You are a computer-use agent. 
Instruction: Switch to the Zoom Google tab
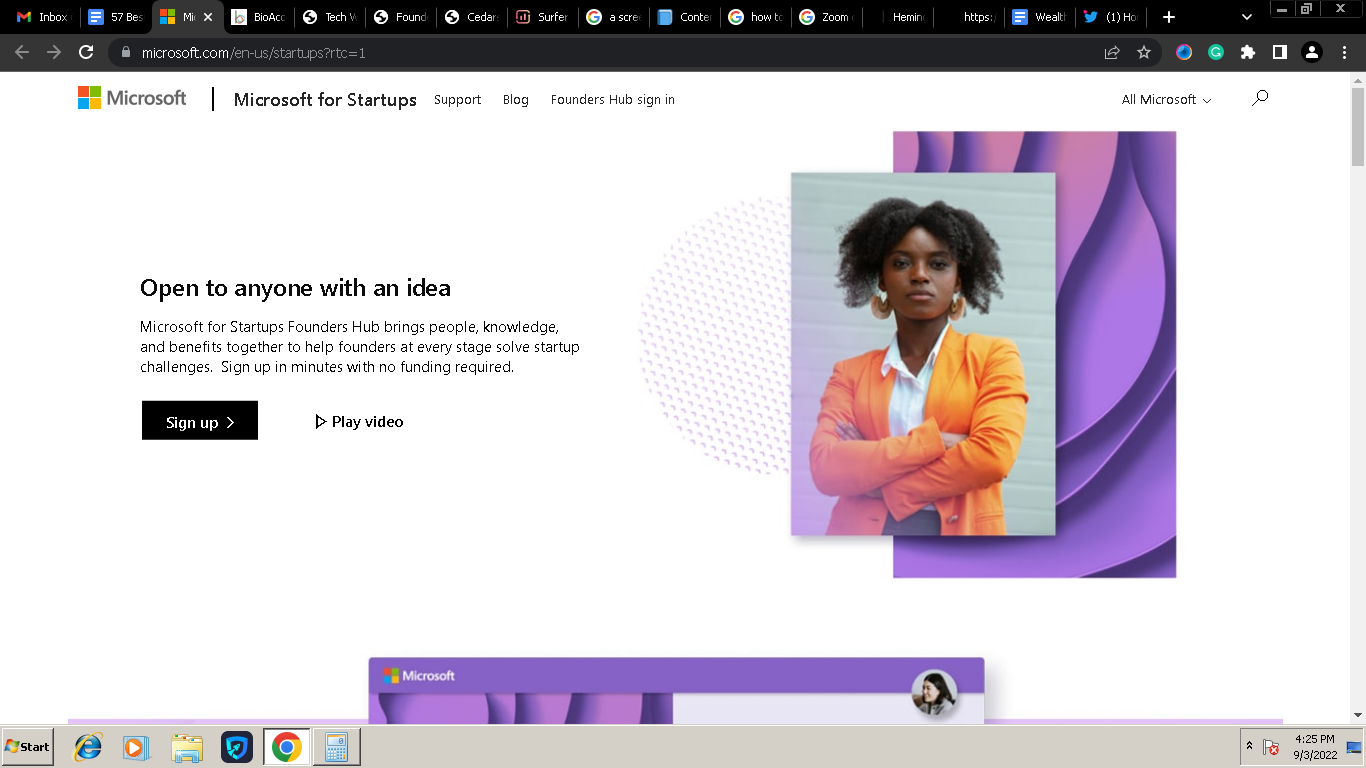[x=826, y=17]
